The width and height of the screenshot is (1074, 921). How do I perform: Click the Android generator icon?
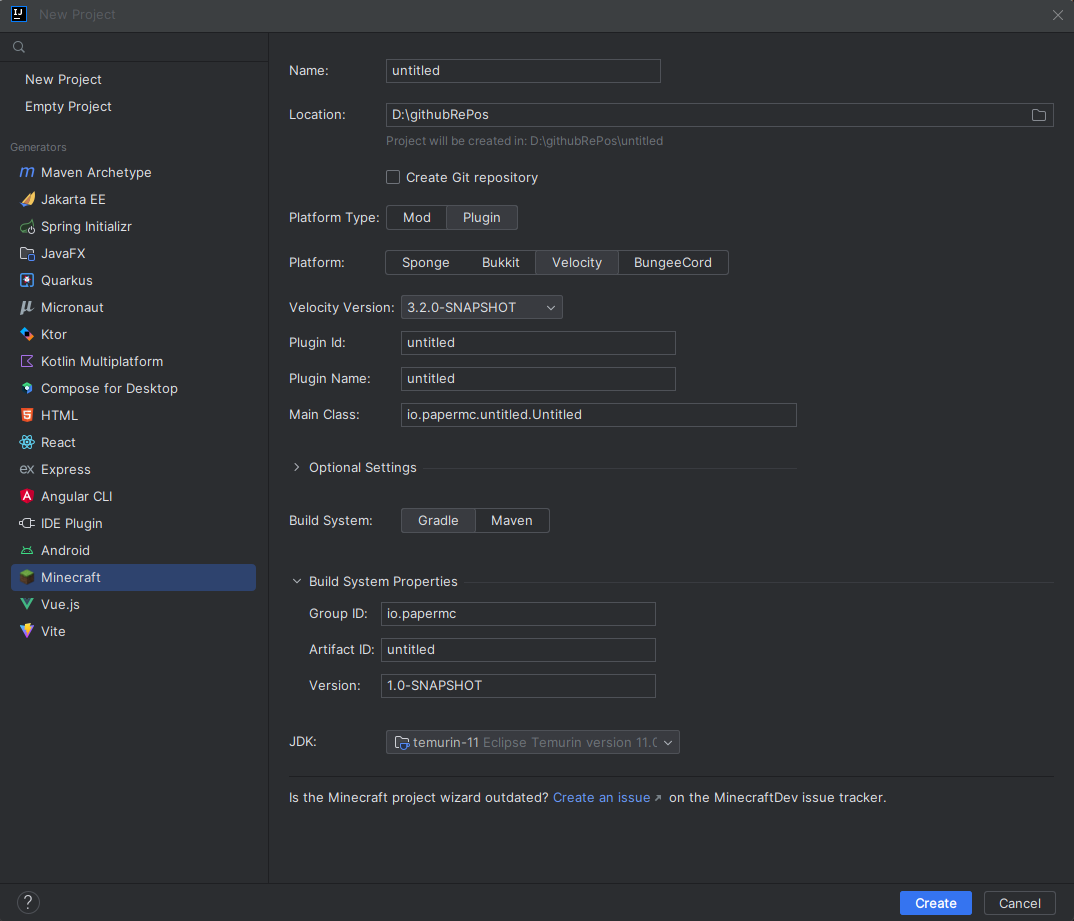point(27,551)
